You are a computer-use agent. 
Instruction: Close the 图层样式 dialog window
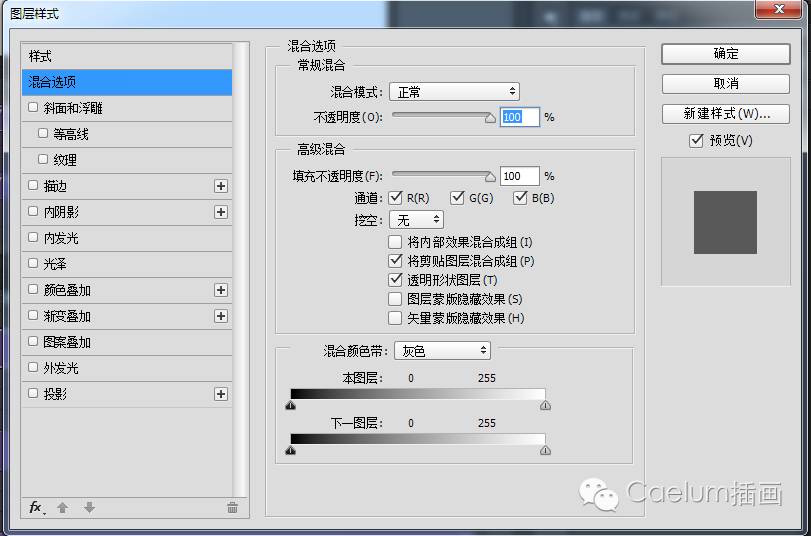pos(780,9)
